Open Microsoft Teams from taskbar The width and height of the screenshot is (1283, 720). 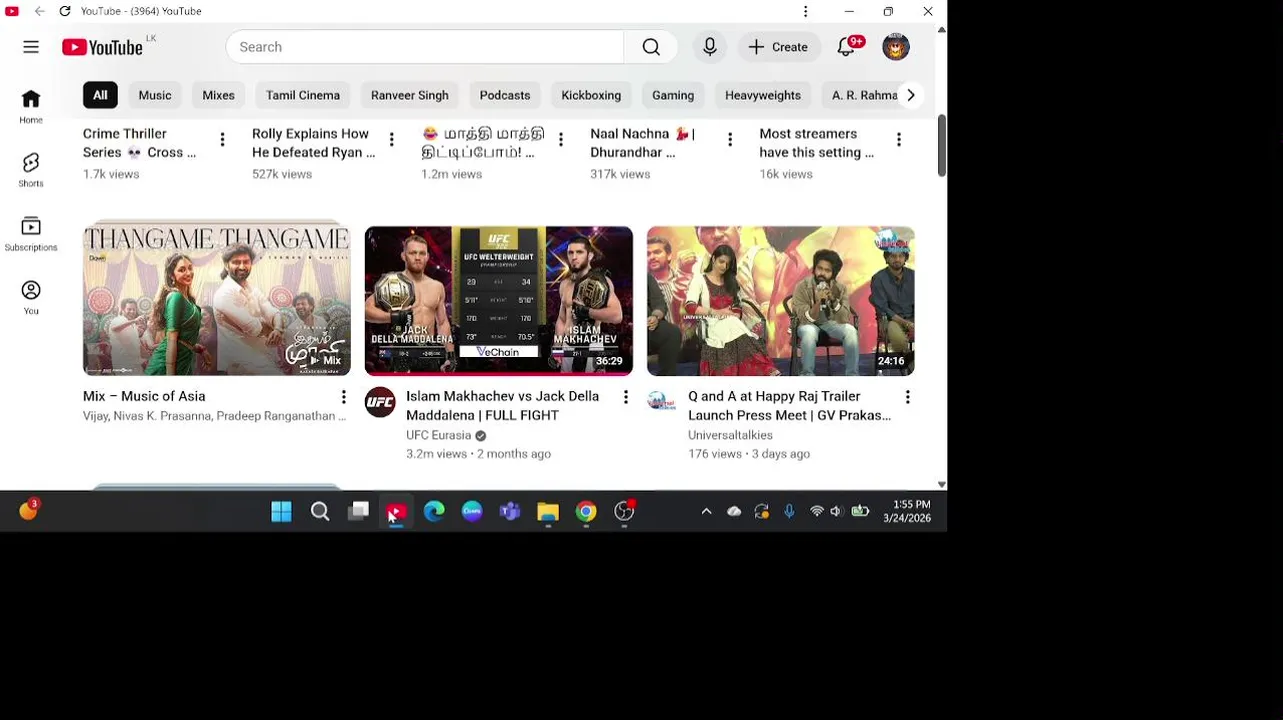point(510,512)
